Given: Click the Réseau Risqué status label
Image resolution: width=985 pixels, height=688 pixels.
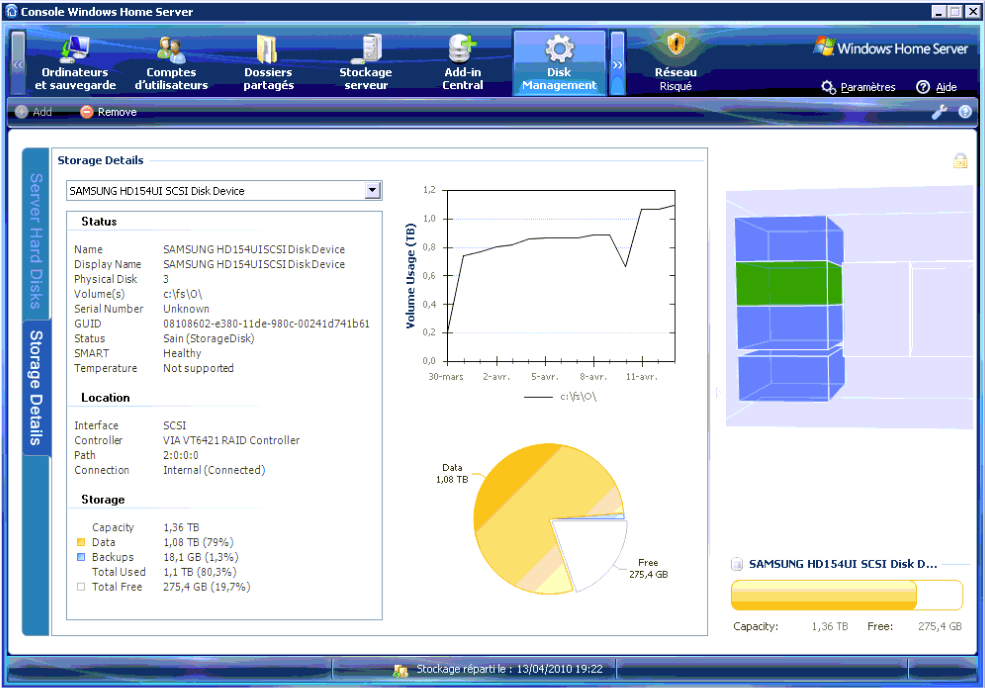Looking at the screenshot, I should pyautogui.click(x=676, y=86).
